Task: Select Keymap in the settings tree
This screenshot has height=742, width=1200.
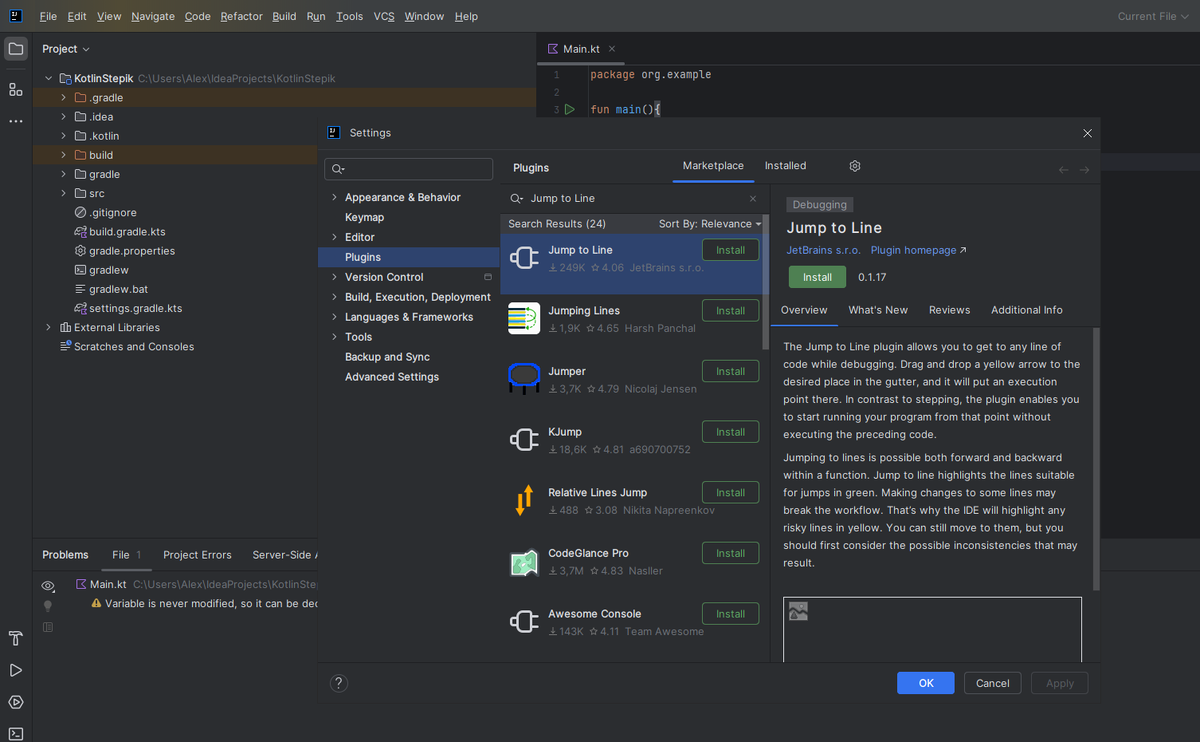Action: point(364,217)
